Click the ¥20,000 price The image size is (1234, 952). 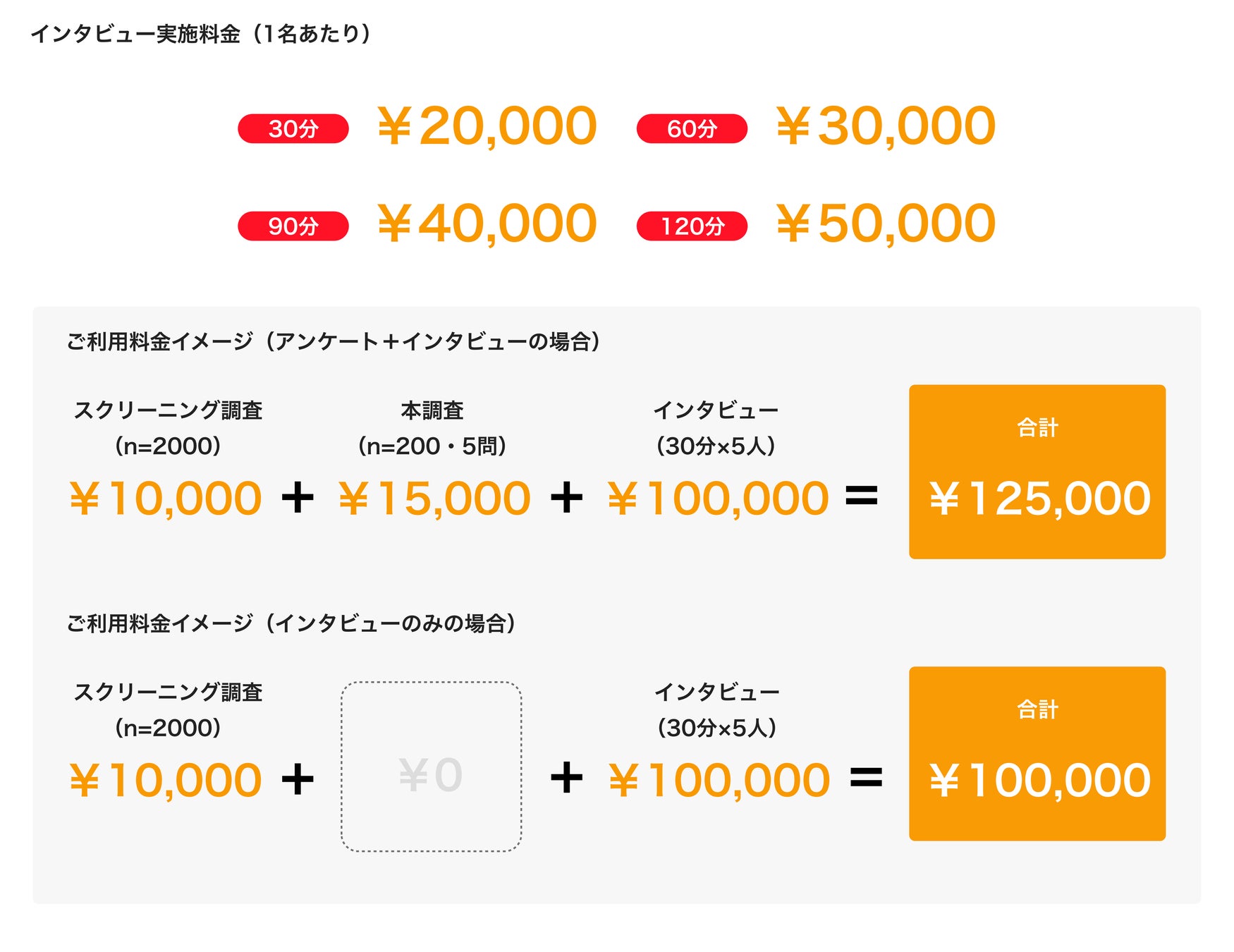[x=487, y=127]
